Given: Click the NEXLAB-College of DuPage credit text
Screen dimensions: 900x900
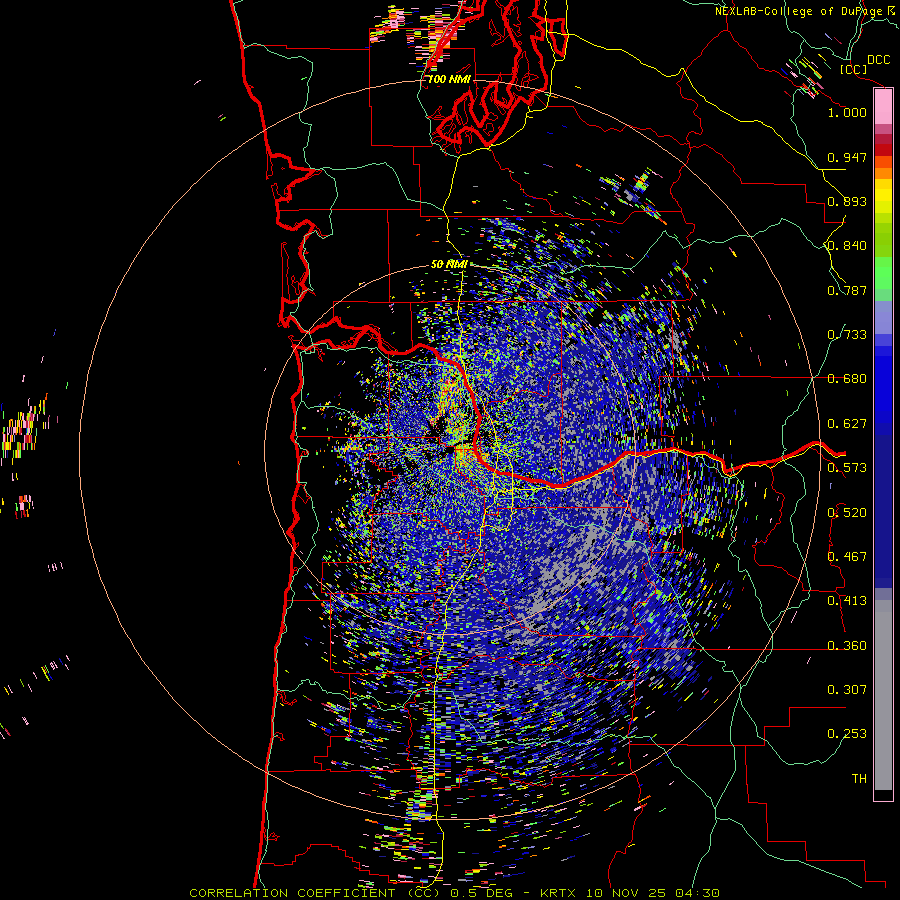Looking at the screenshot, I should [804, 11].
